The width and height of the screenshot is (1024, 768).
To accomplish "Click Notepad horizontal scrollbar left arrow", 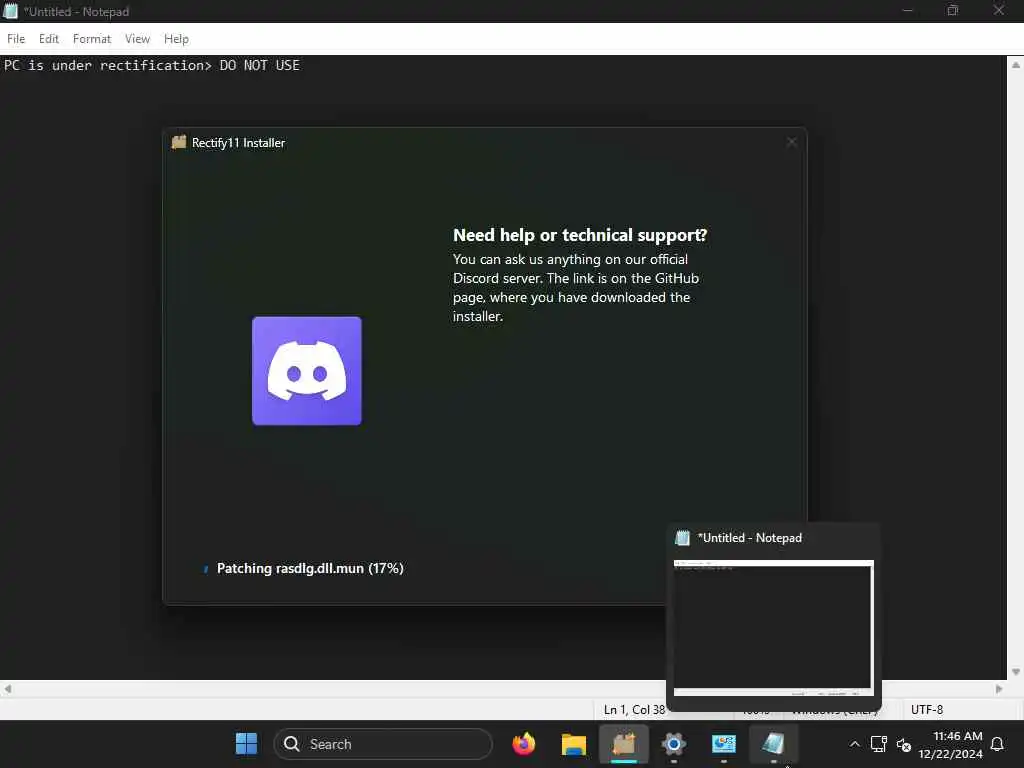I will pyautogui.click(x=8, y=689).
